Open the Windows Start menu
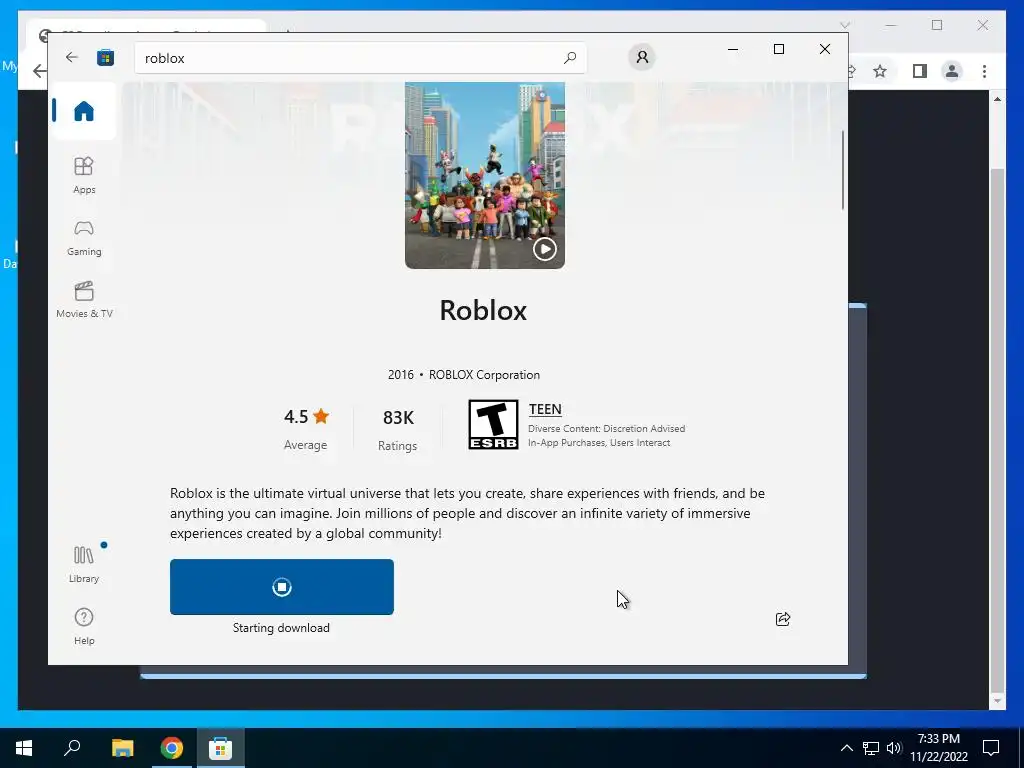Screen dimensions: 1024x768 24,748
